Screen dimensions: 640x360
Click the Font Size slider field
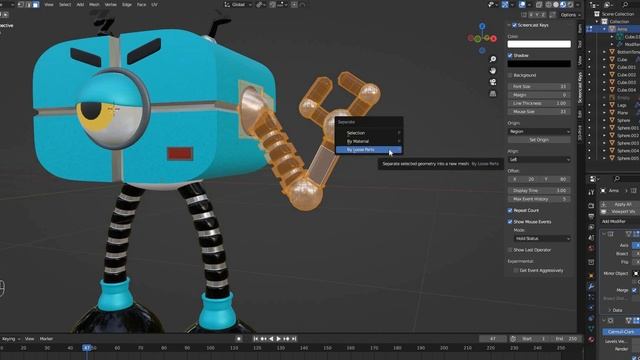[x=539, y=87]
